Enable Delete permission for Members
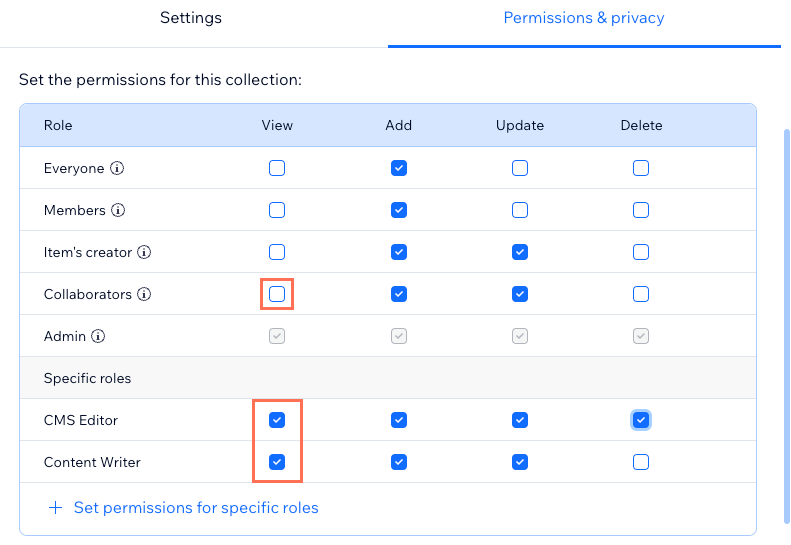 641,210
